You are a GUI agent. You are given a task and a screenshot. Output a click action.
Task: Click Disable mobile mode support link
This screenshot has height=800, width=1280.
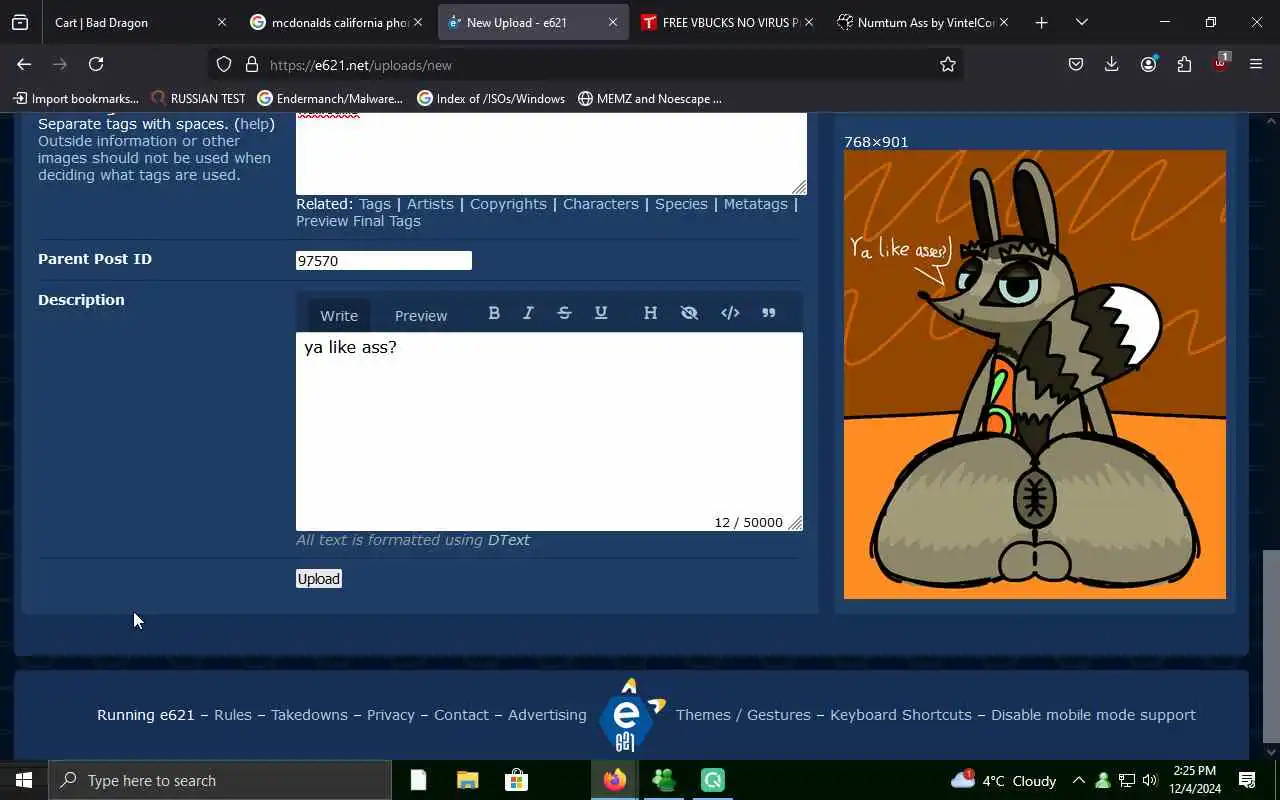(x=1093, y=715)
